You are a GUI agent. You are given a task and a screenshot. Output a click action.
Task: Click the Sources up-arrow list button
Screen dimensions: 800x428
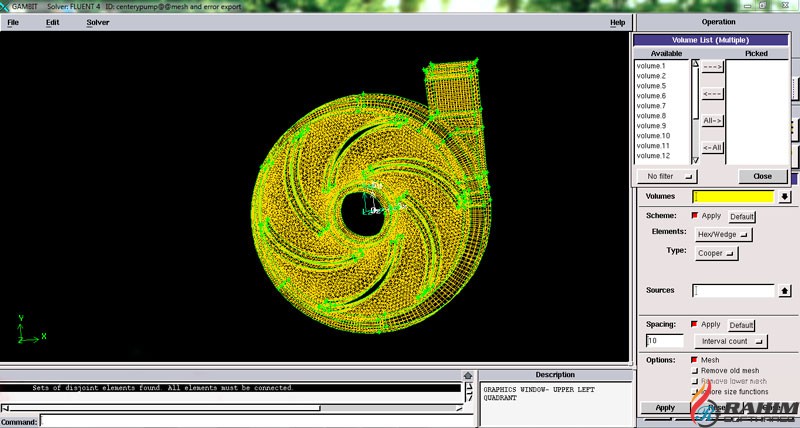(785, 291)
